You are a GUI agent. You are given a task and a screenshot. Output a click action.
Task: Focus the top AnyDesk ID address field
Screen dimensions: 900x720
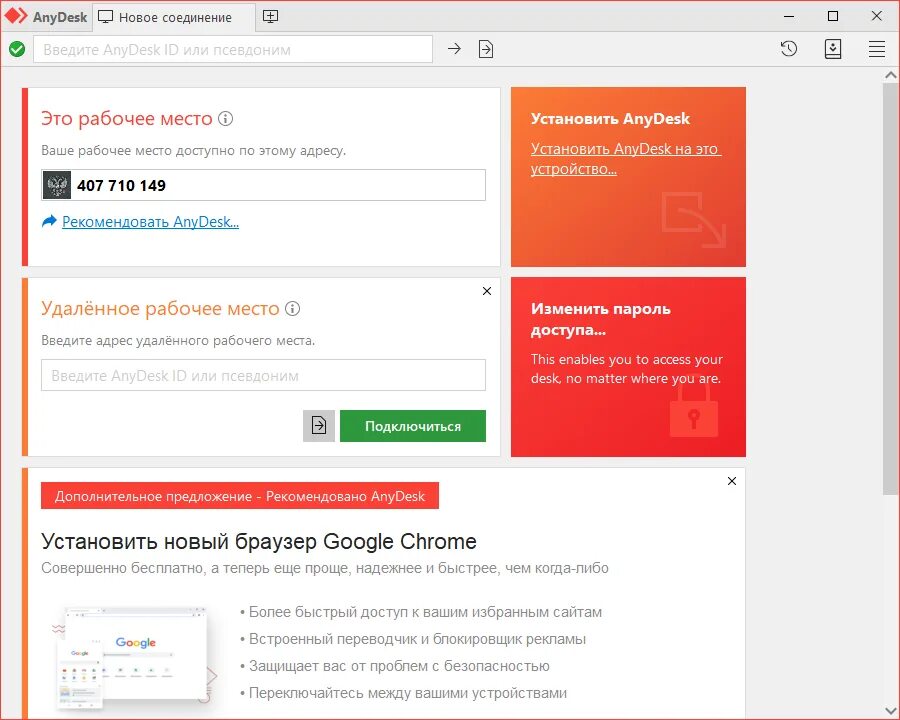pyautogui.click(x=233, y=49)
